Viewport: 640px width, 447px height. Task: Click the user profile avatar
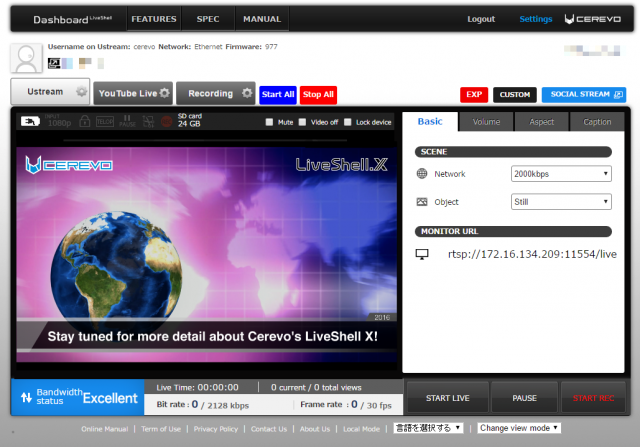27,58
